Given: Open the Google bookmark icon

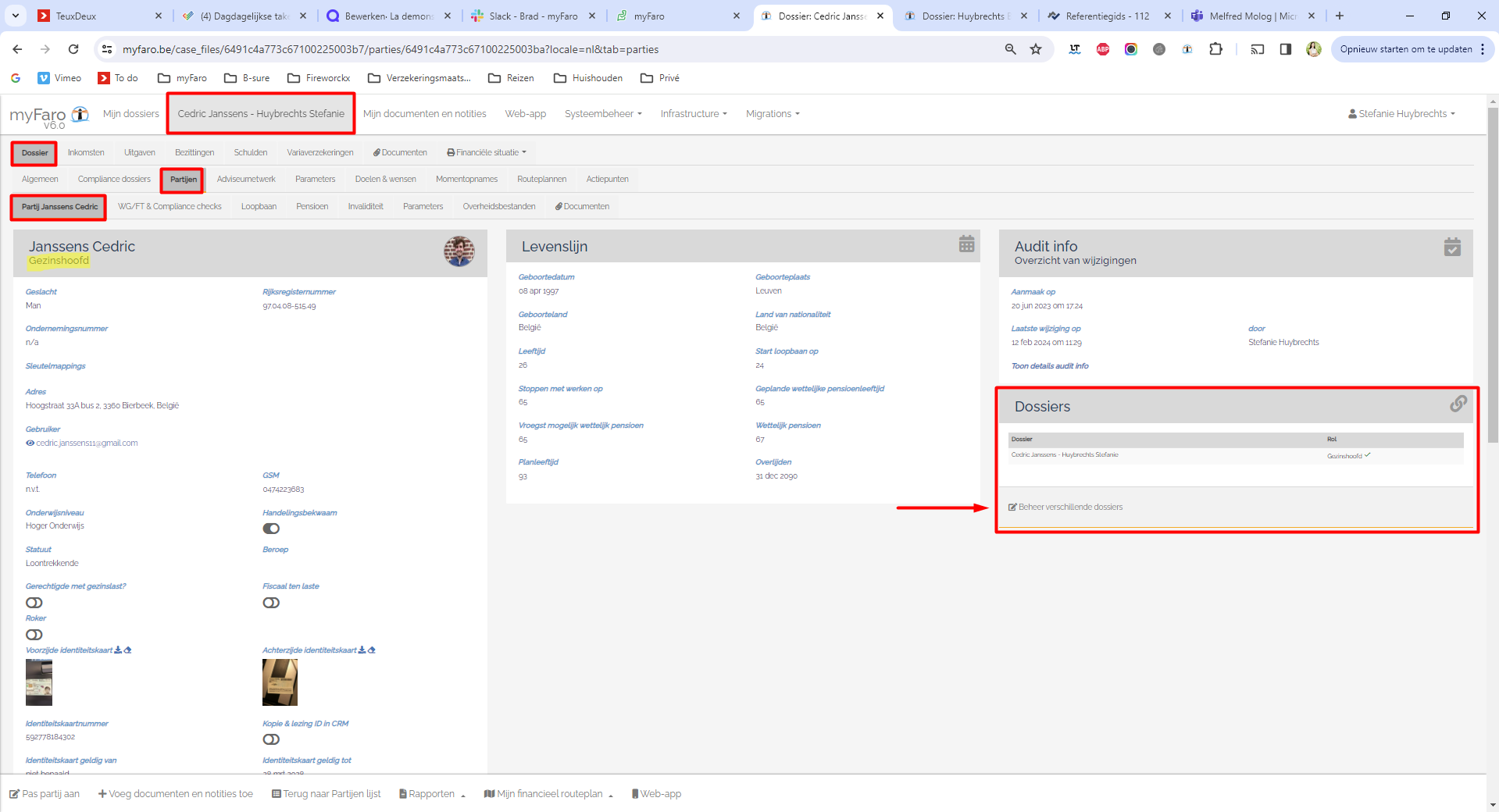Looking at the screenshot, I should 16,78.
